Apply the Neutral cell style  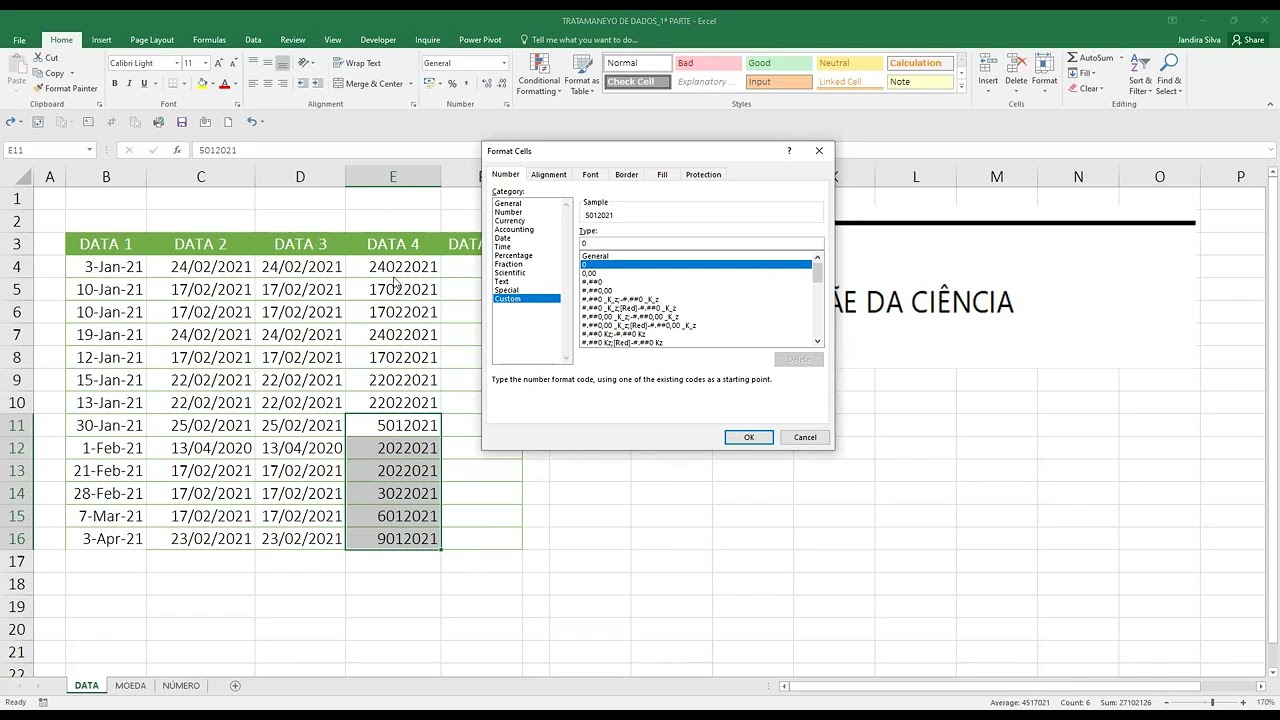(x=848, y=63)
